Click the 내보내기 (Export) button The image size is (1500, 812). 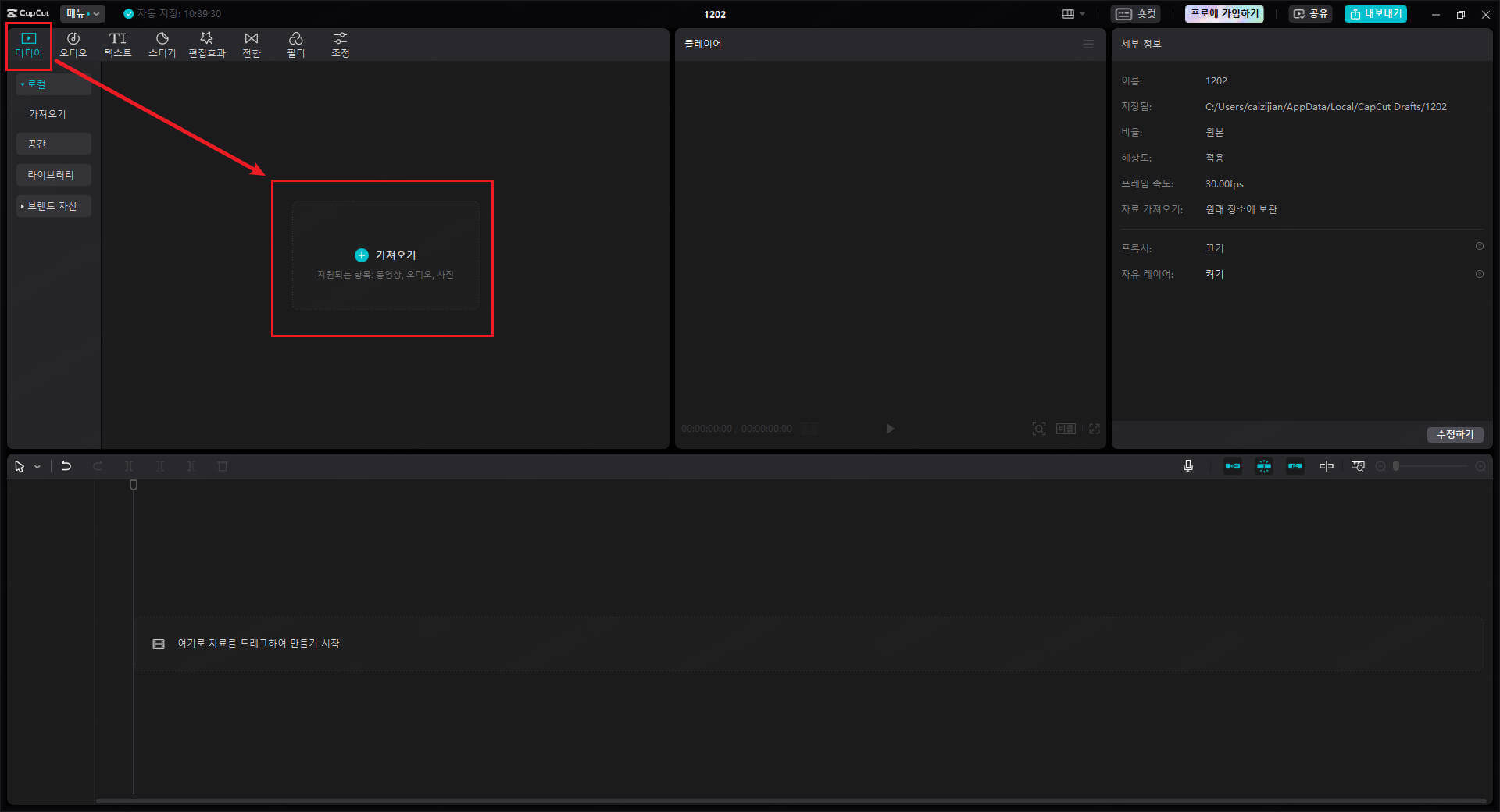[1376, 14]
